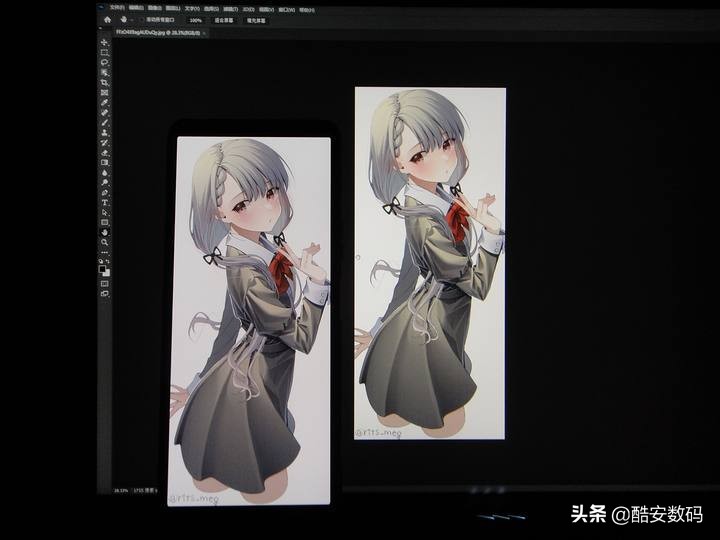Open the 编辑(E) menu
This screenshot has width=720, height=540.
click(x=136, y=9)
